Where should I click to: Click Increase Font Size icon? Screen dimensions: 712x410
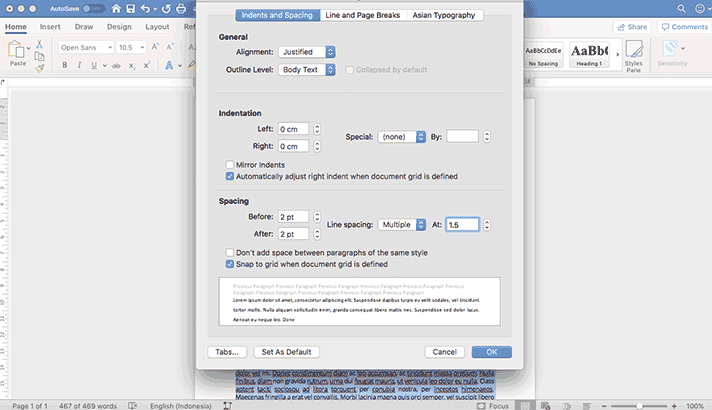155,47
